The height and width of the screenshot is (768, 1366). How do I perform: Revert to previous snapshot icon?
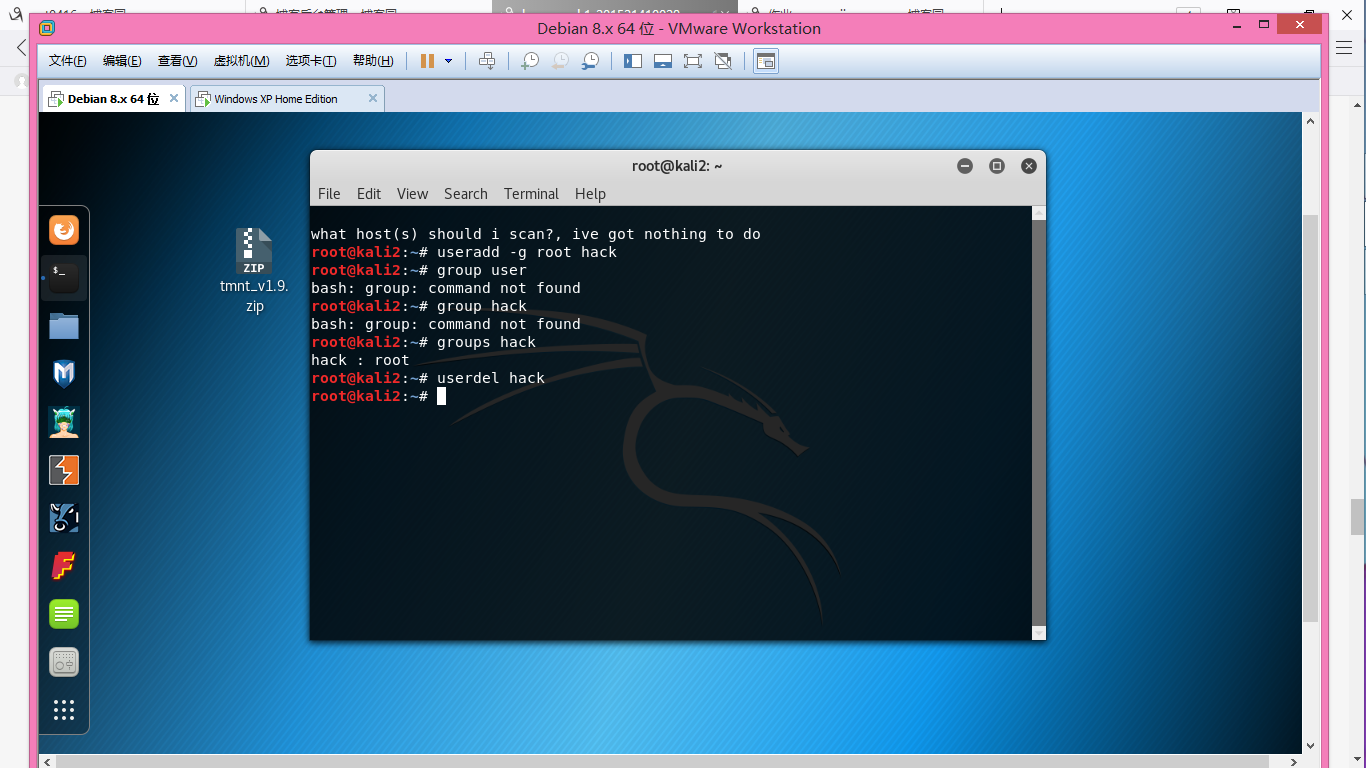(x=561, y=61)
